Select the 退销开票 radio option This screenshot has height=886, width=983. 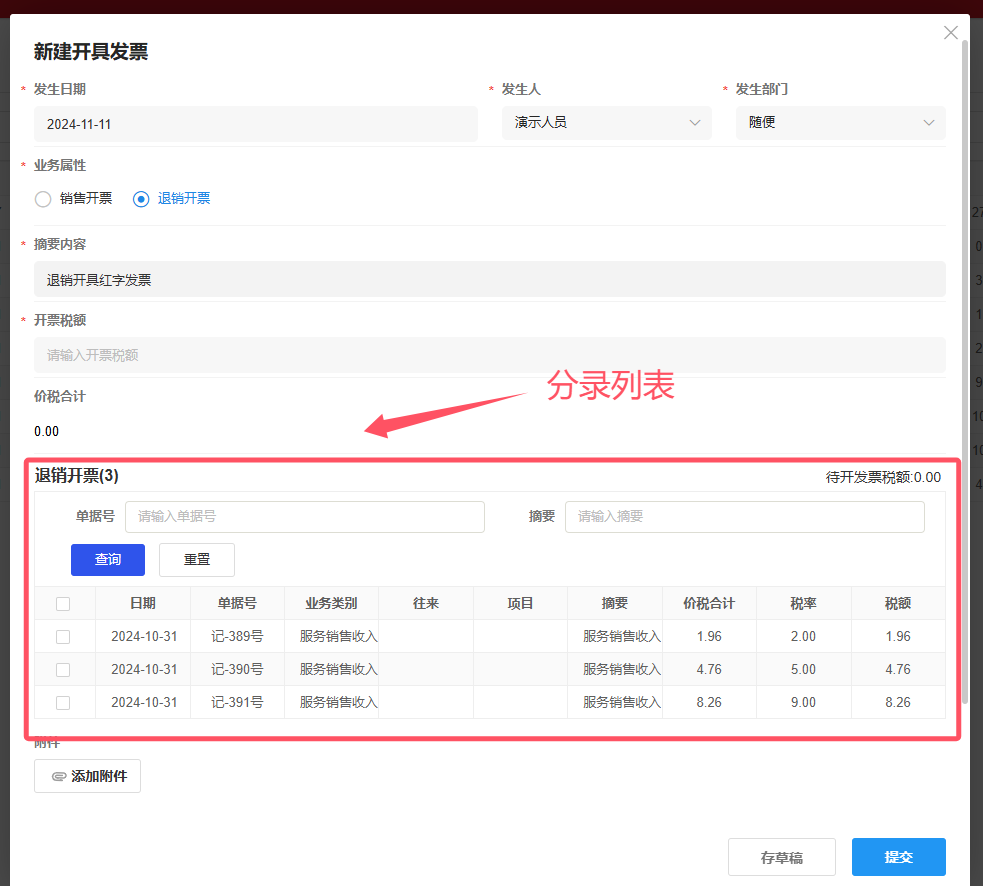(141, 199)
